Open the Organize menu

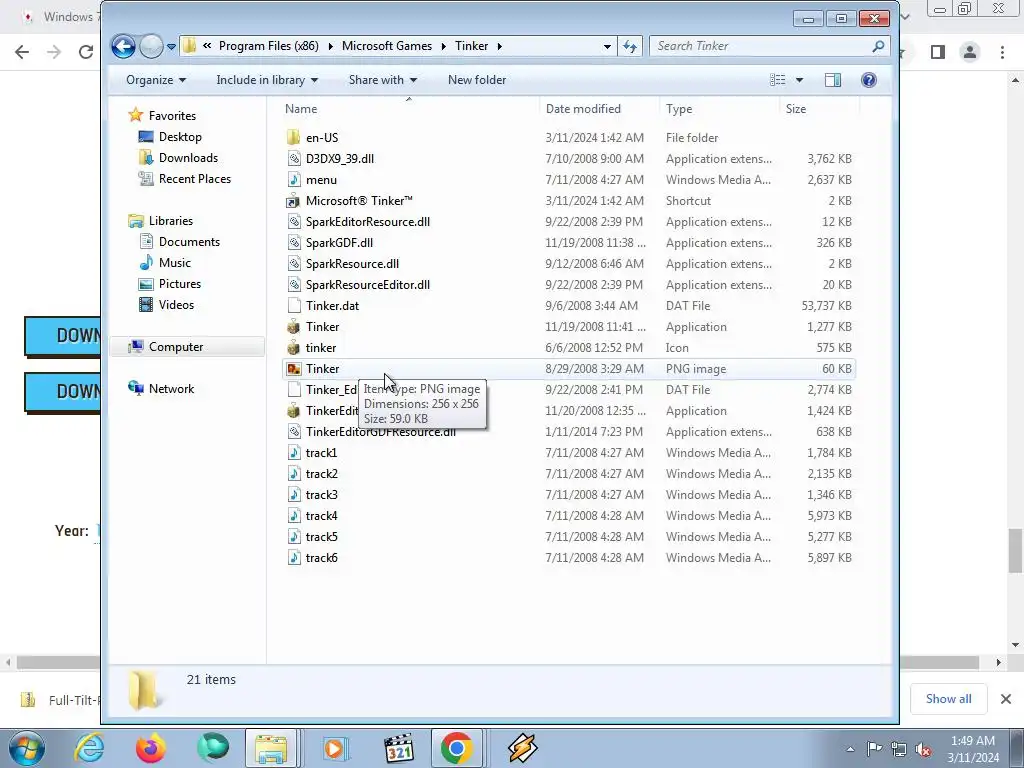point(155,80)
